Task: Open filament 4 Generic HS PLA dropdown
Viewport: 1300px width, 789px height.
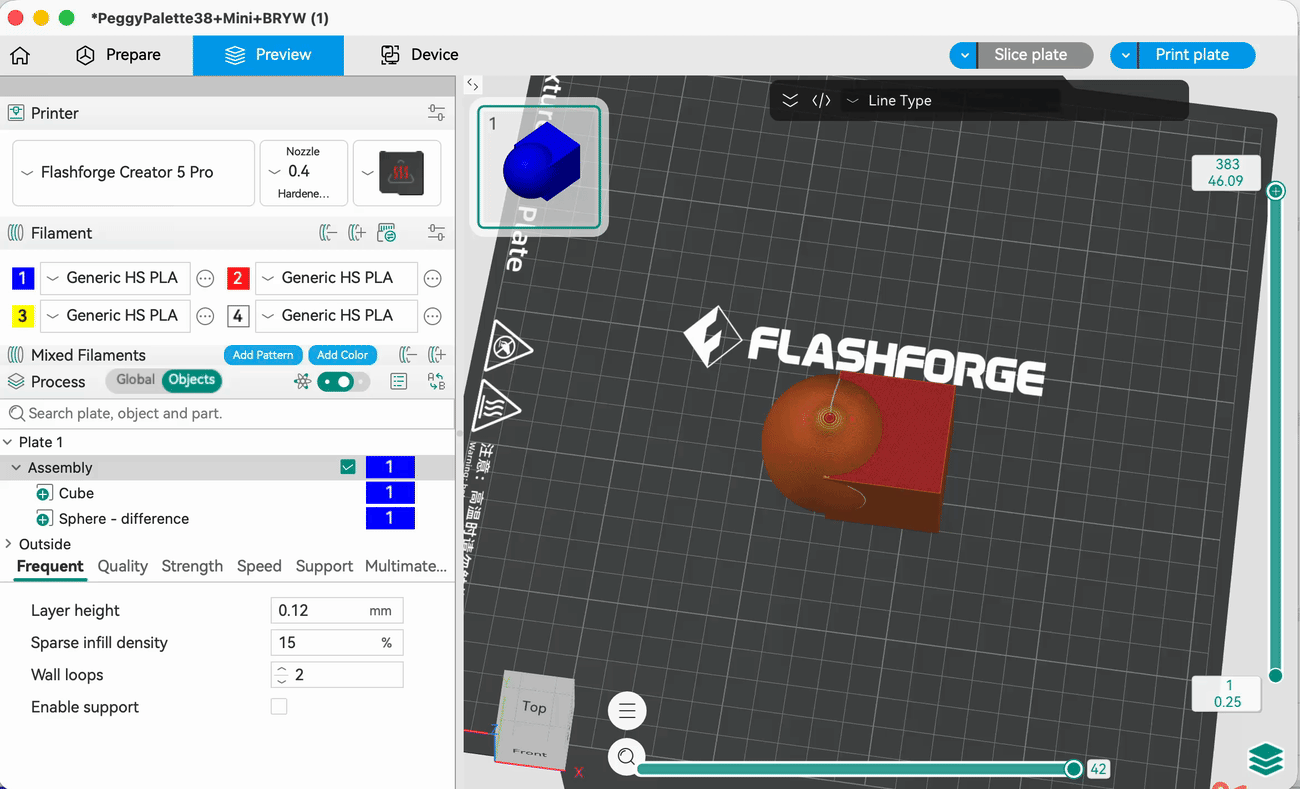Action: 336,316
